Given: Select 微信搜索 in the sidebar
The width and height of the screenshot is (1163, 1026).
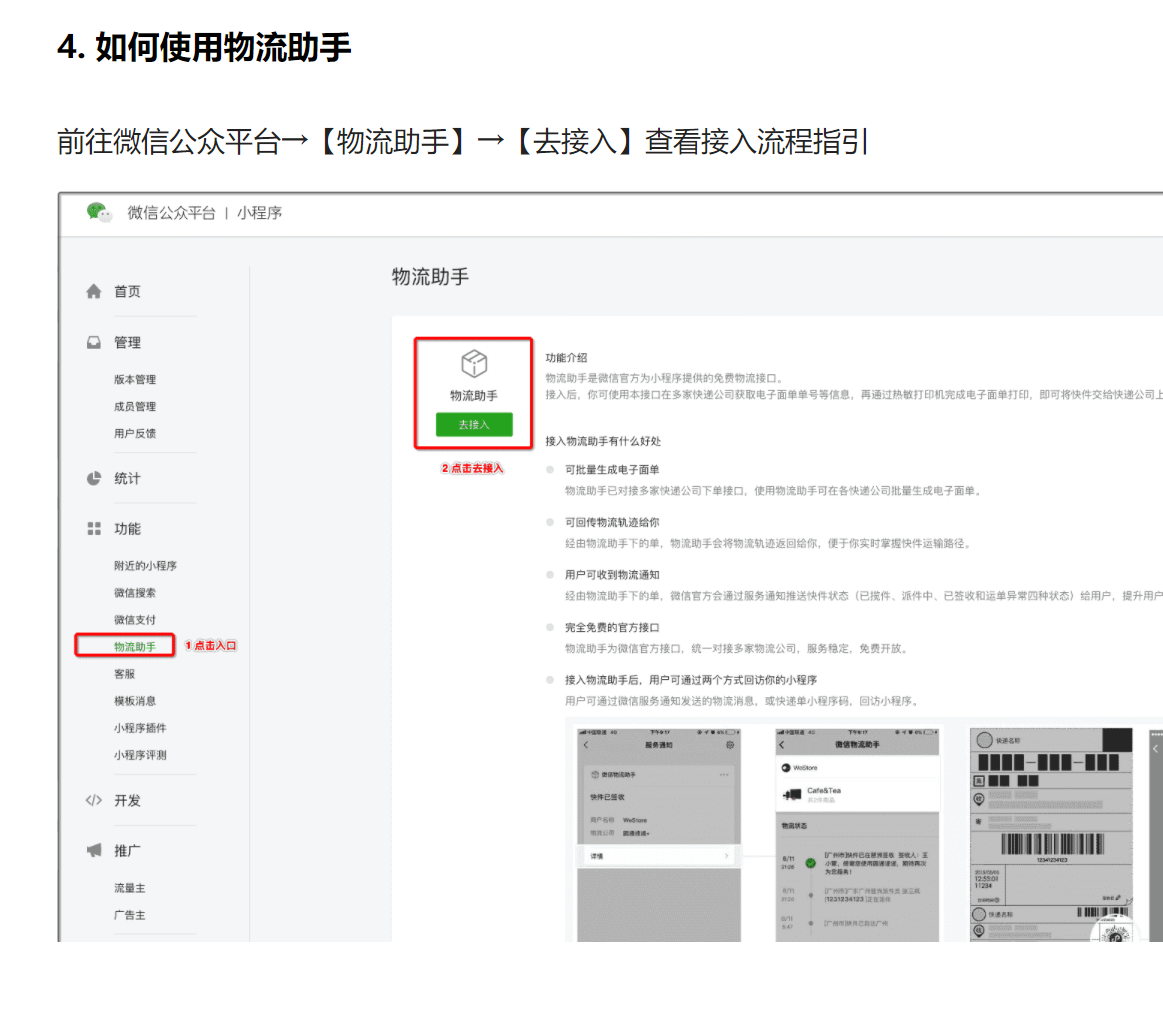Looking at the screenshot, I should (135, 593).
